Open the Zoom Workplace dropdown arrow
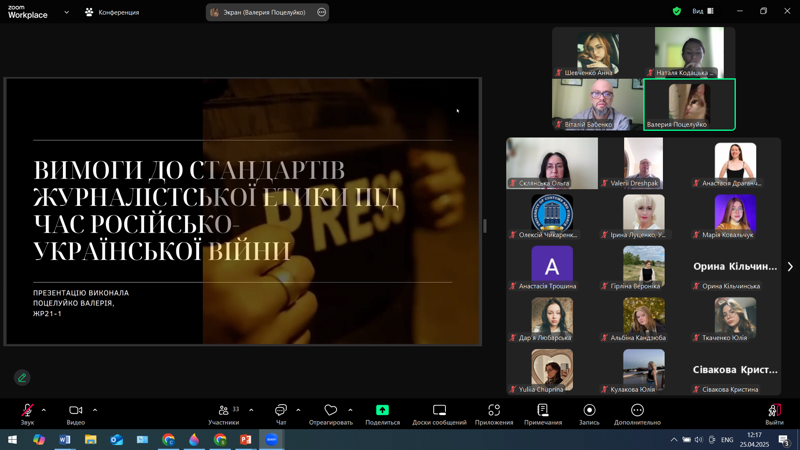This screenshot has height=450, width=800. point(66,12)
